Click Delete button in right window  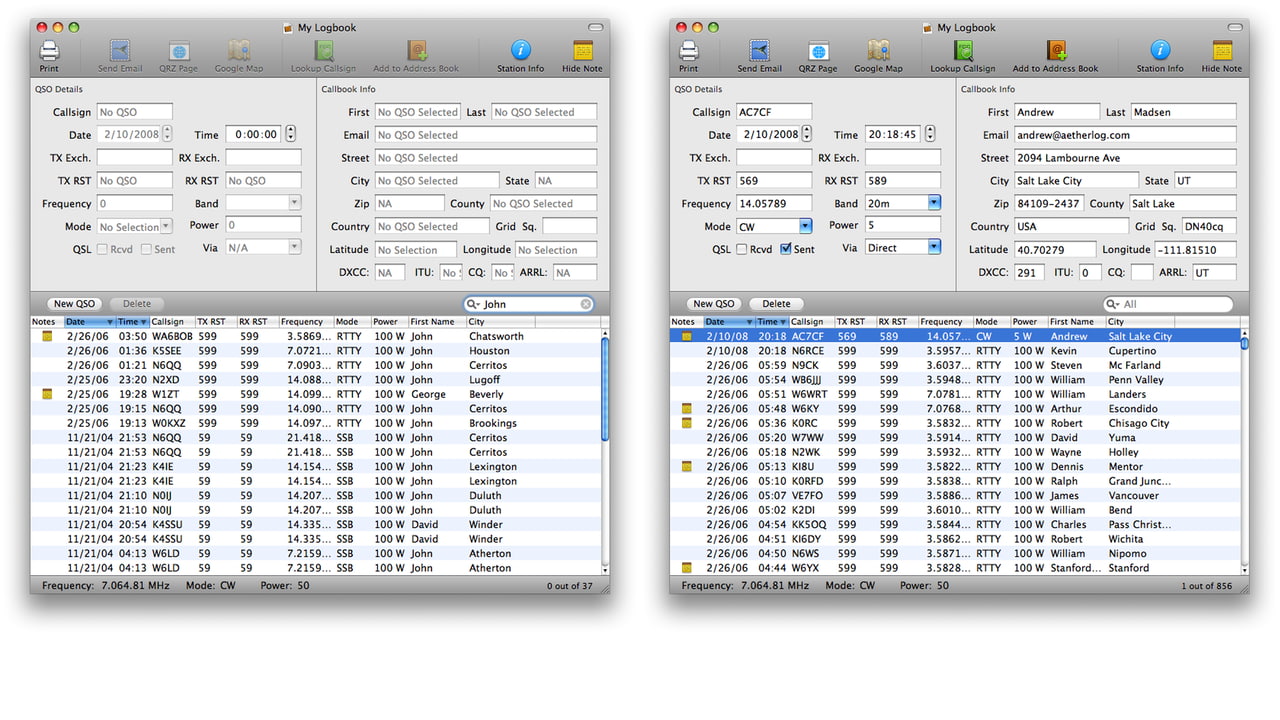(x=776, y=304)
